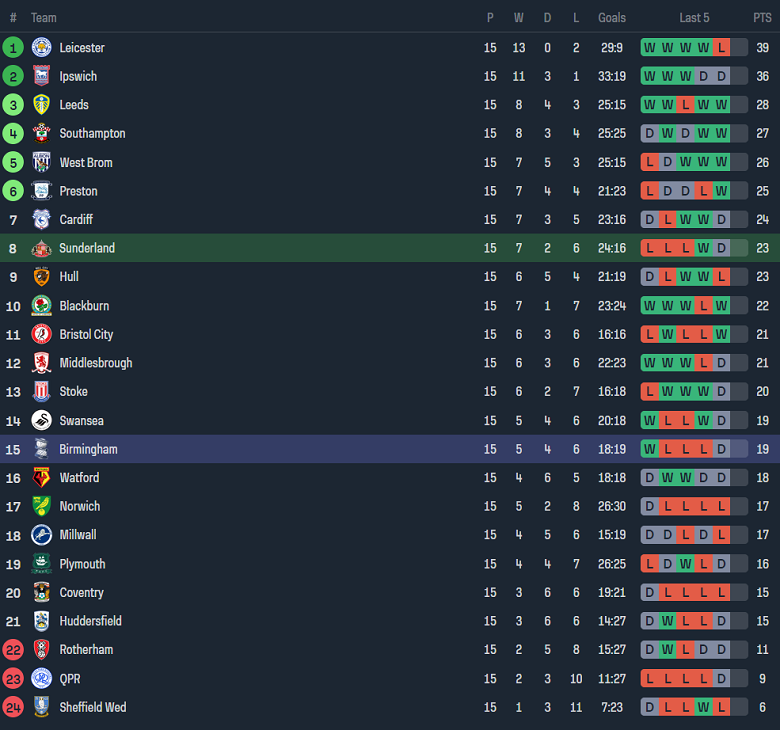
Task: Select the Last 5 column header
Action: [694, 18]
